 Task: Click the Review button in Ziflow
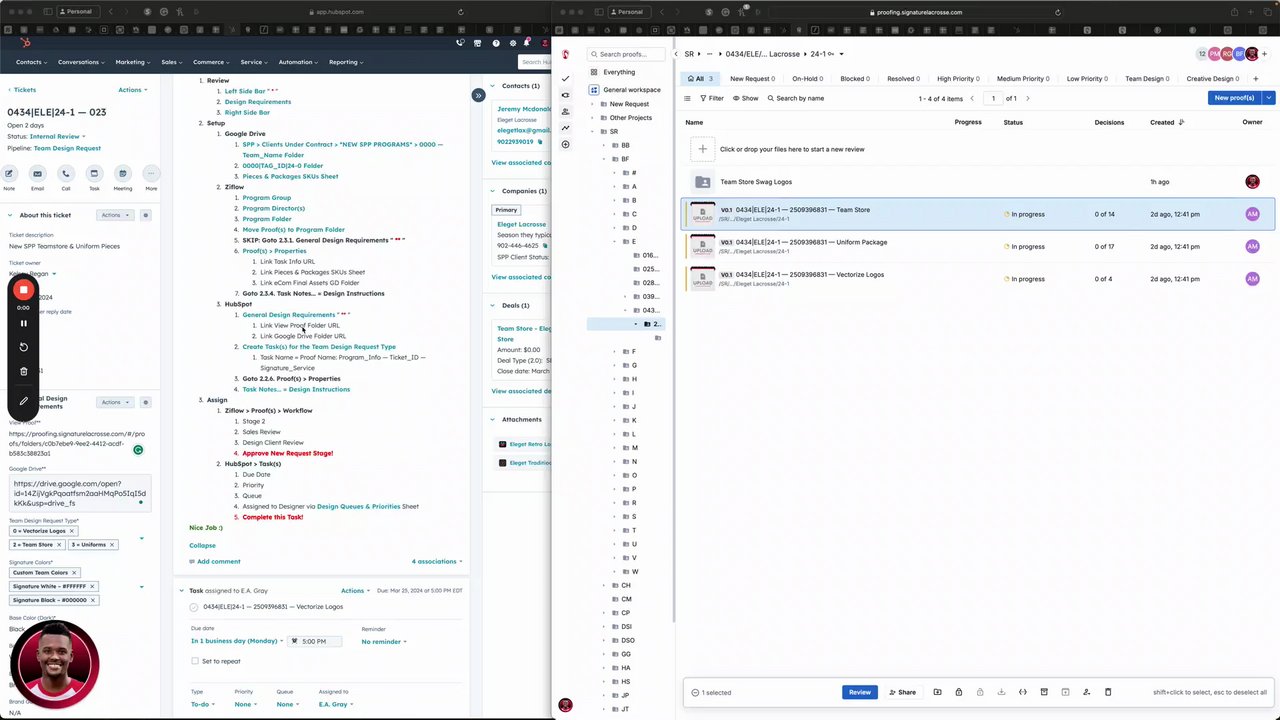coord(860,692)
